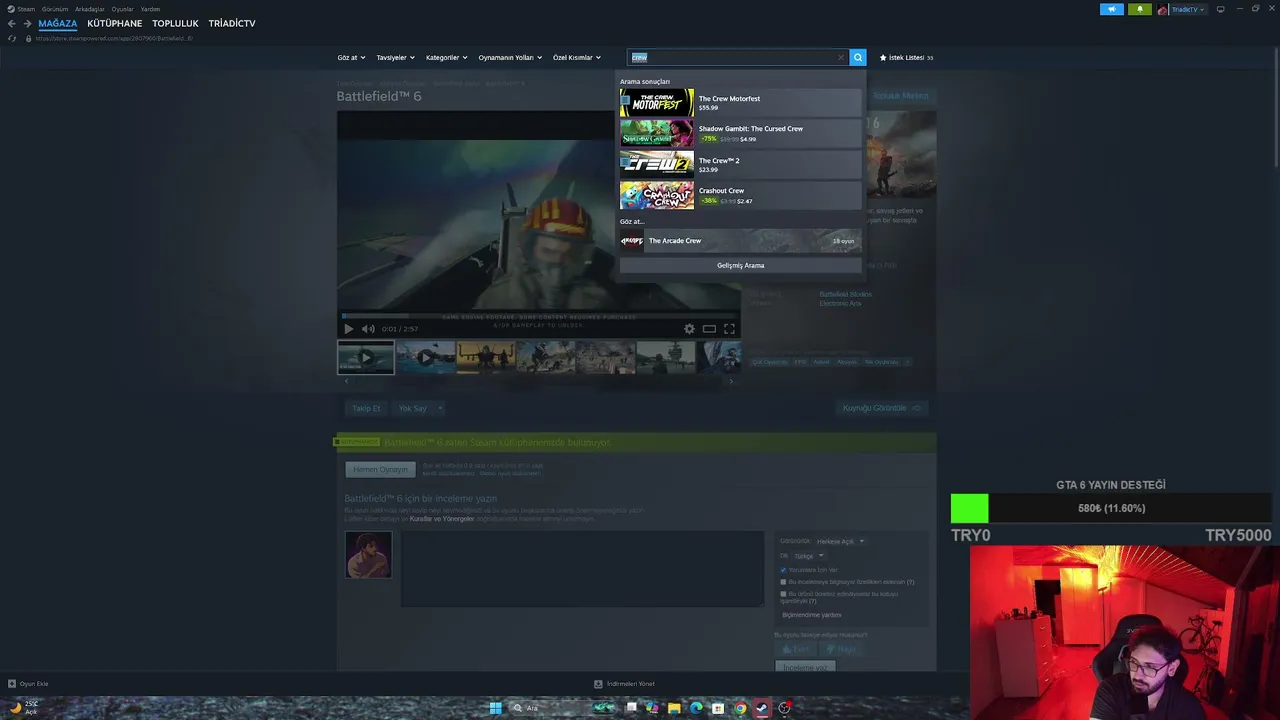Image resolution: width=1280 pixels, height=720 pixels.
Task: Reload the store page
Action: point(12,38)
